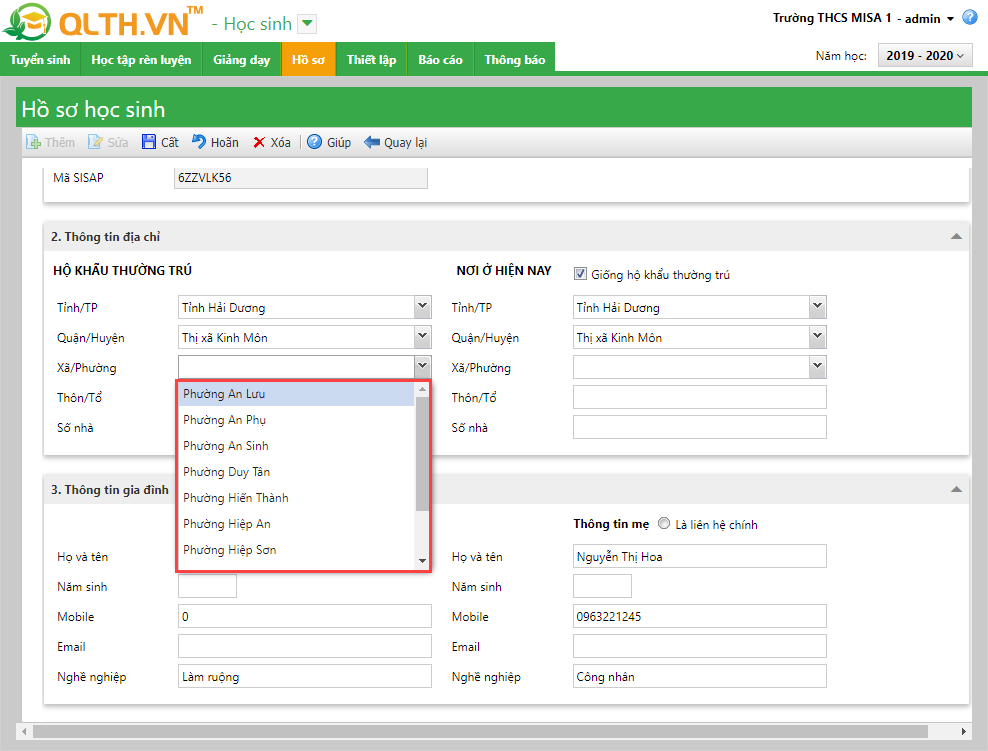
Task: Switch to the Giảng dạy tab
Action: pos(241,59)
